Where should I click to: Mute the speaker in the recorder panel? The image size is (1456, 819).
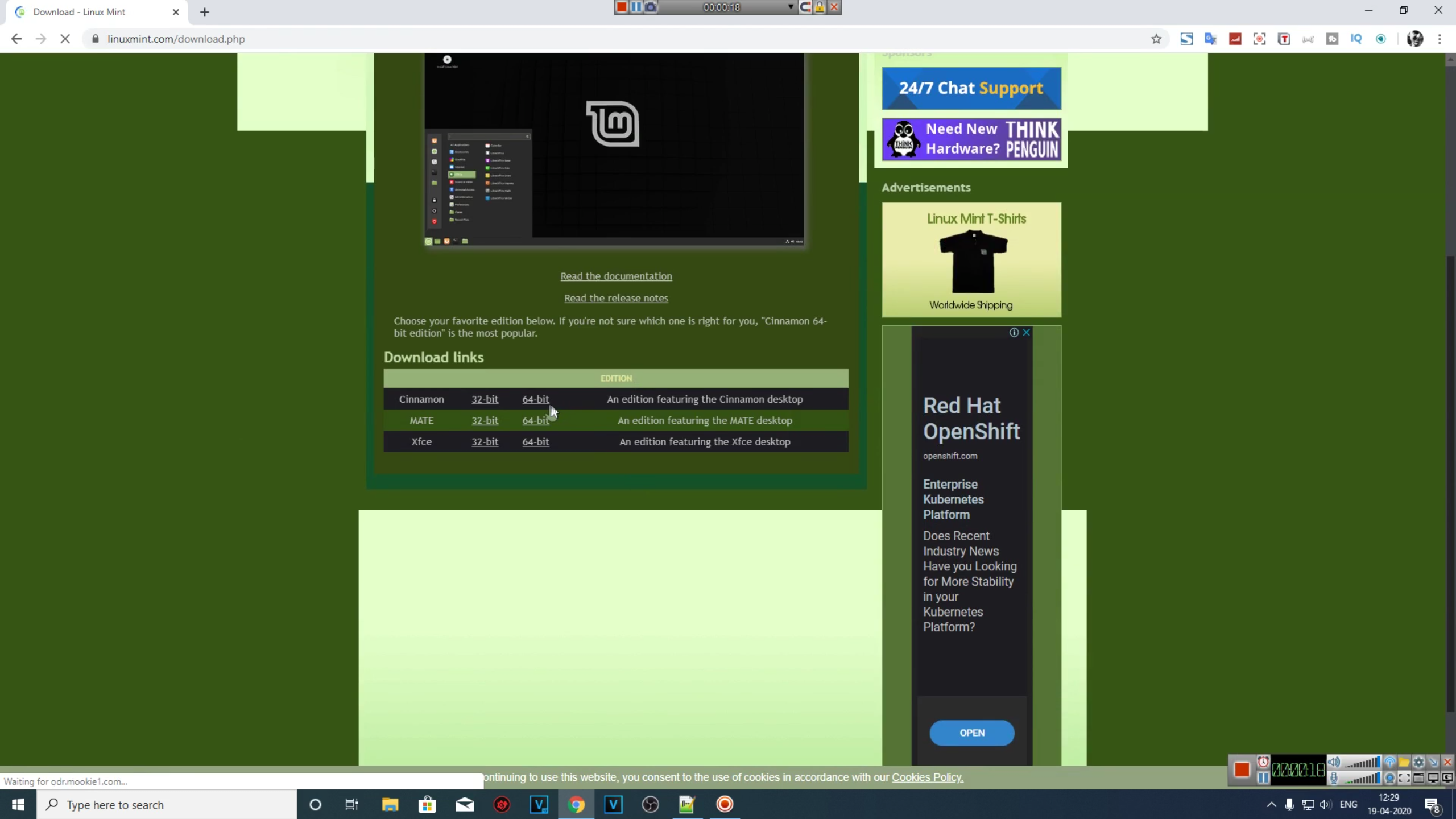[x=1334, y=762]
